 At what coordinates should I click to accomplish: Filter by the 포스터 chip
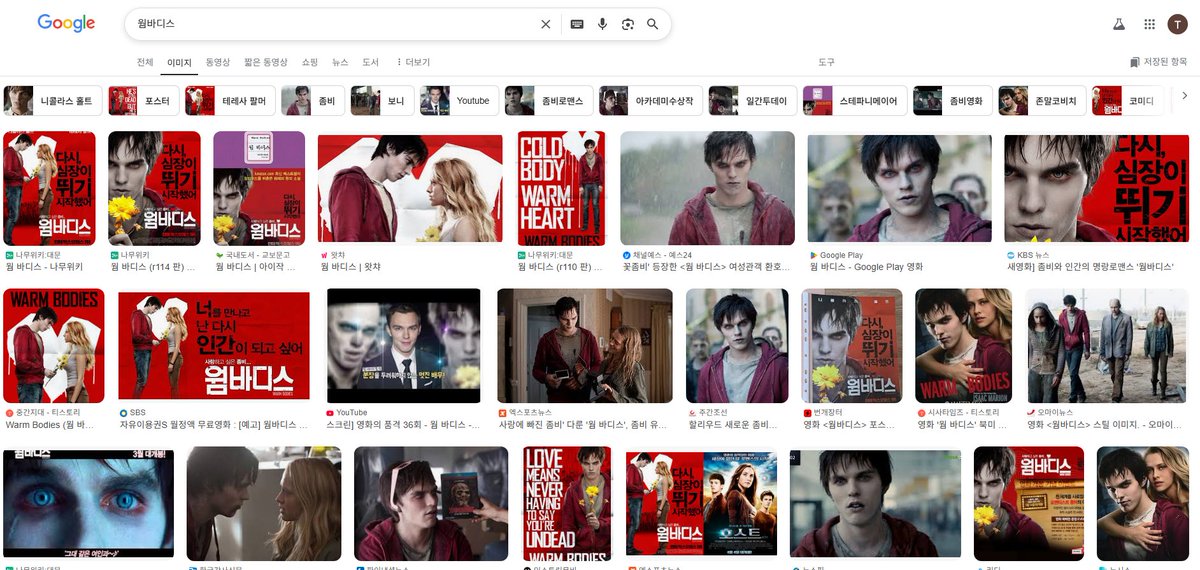tap(143, 101)
